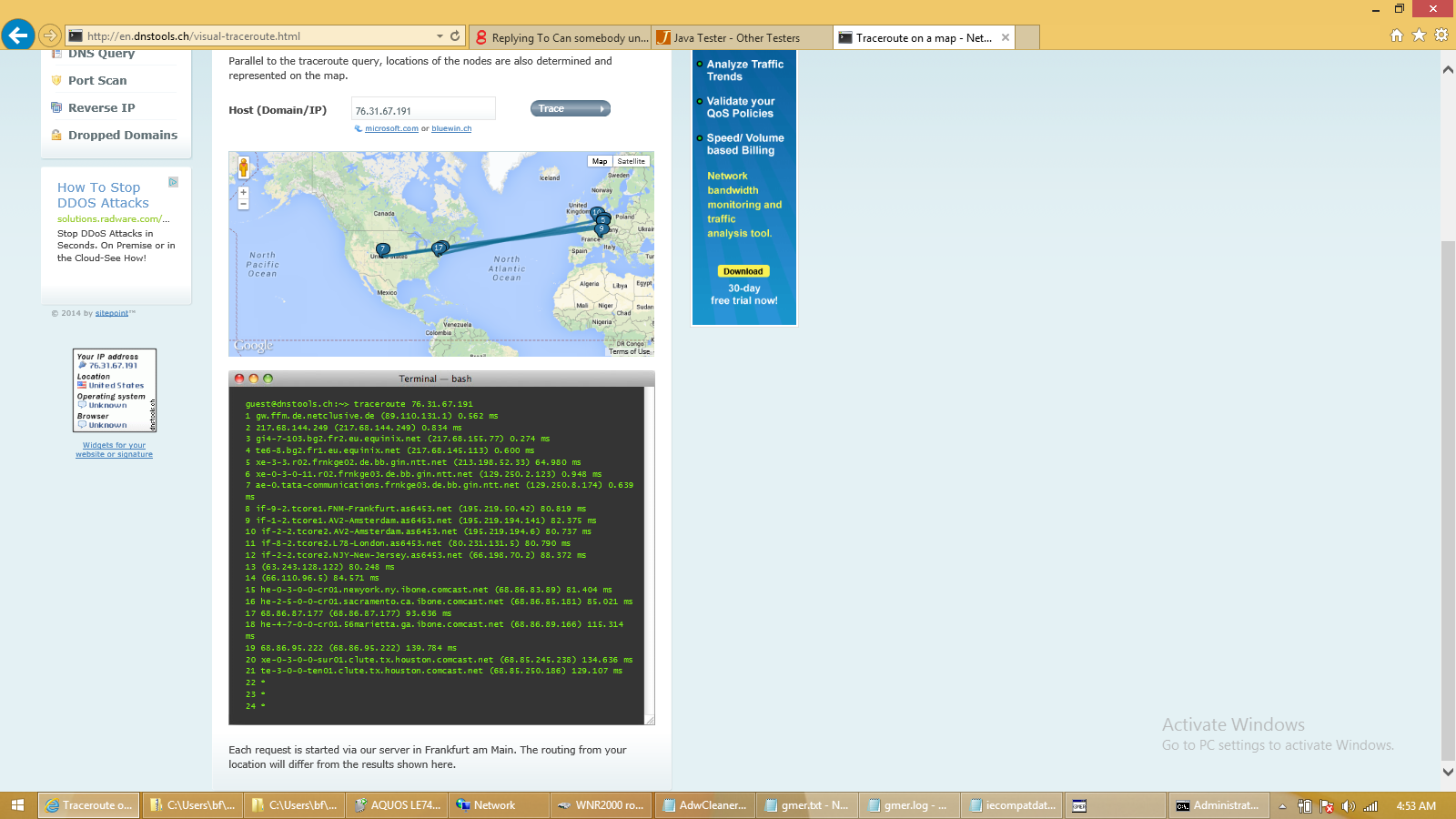Image resolution: width=1456 pixels, height=819 pixels.
Task: Zoom in the map with plus button
Action: [x=243, y=192]
